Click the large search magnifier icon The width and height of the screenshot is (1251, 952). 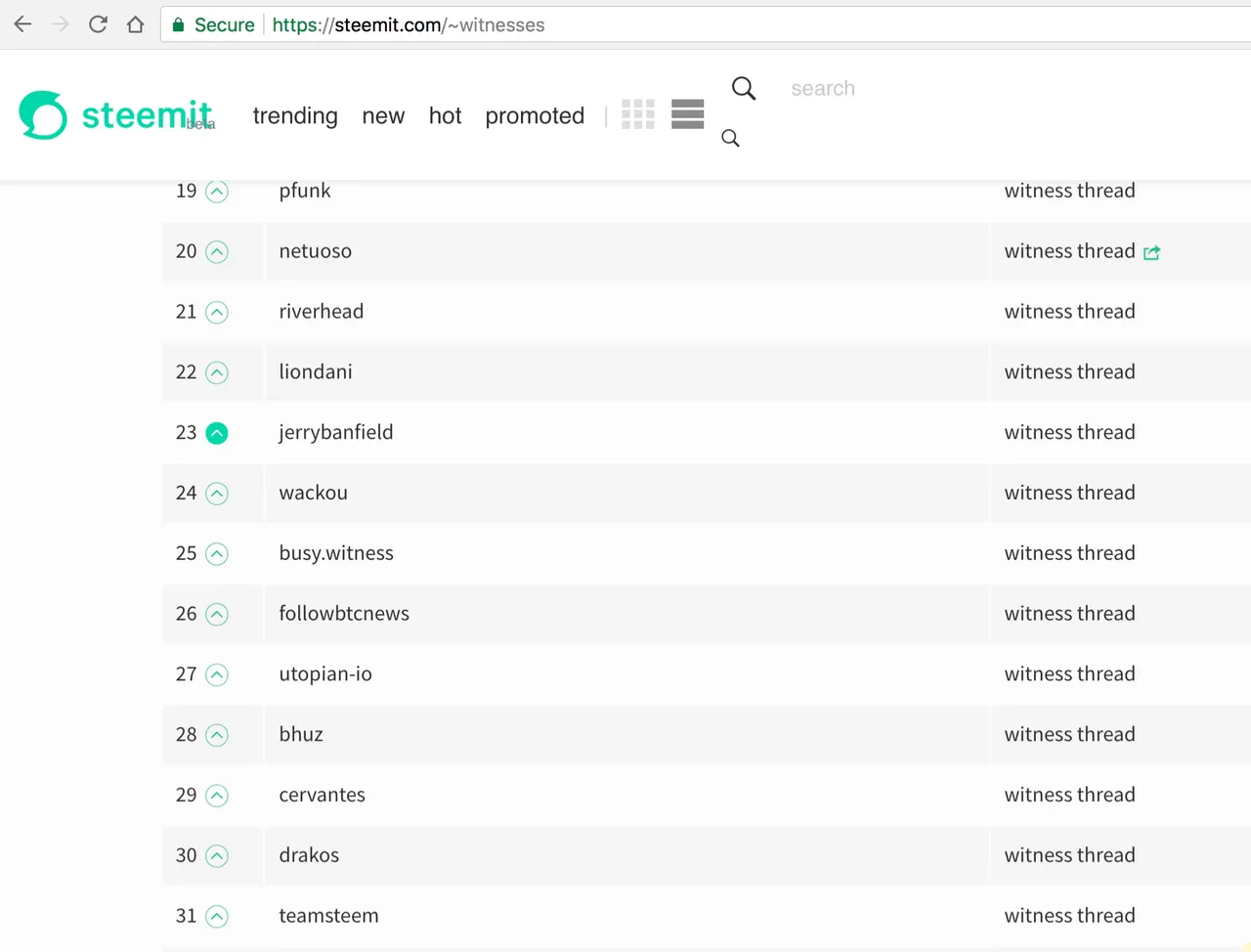click(744, 89)
